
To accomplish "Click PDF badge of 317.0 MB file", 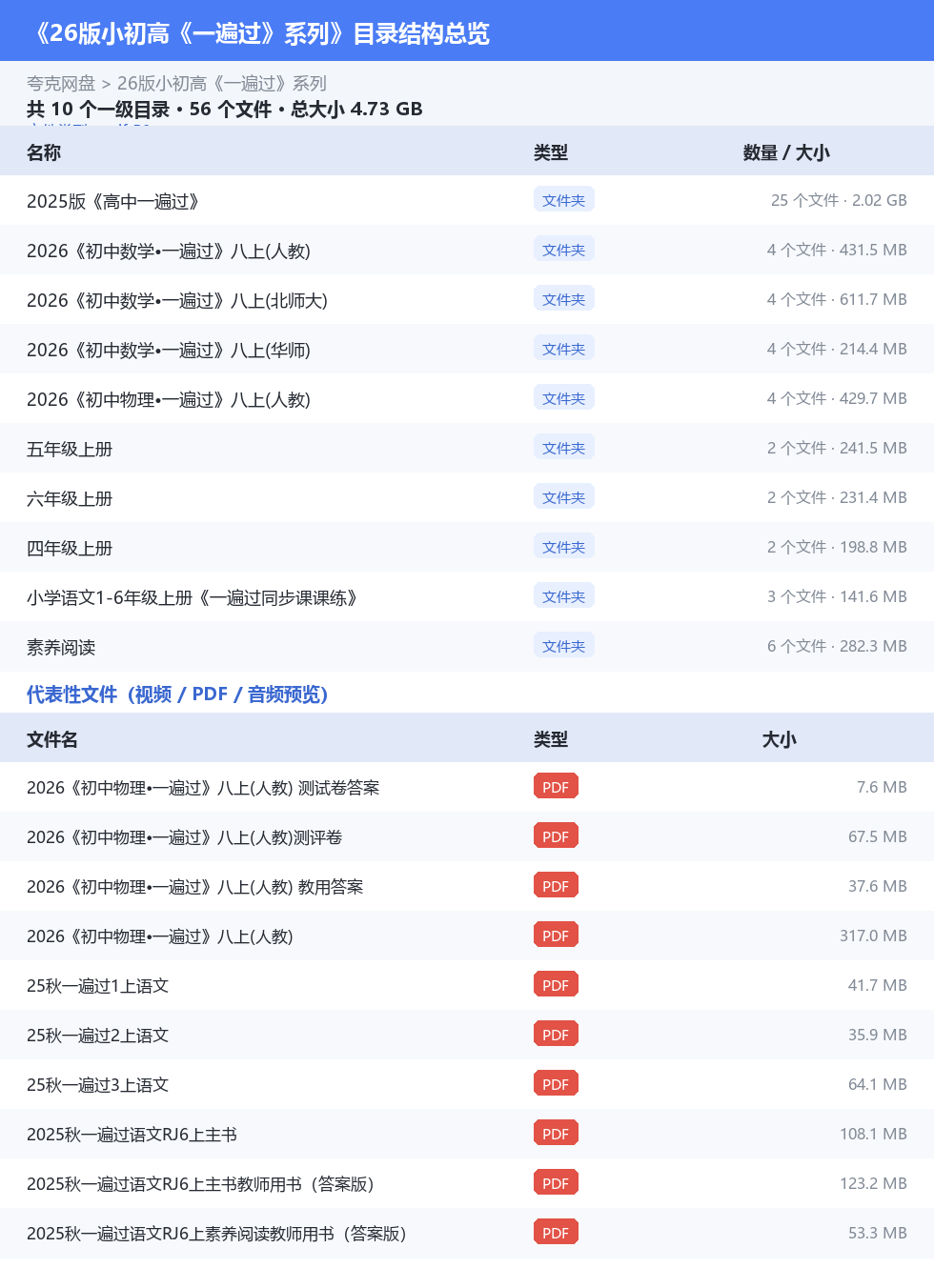I will (x=556, y=935).
